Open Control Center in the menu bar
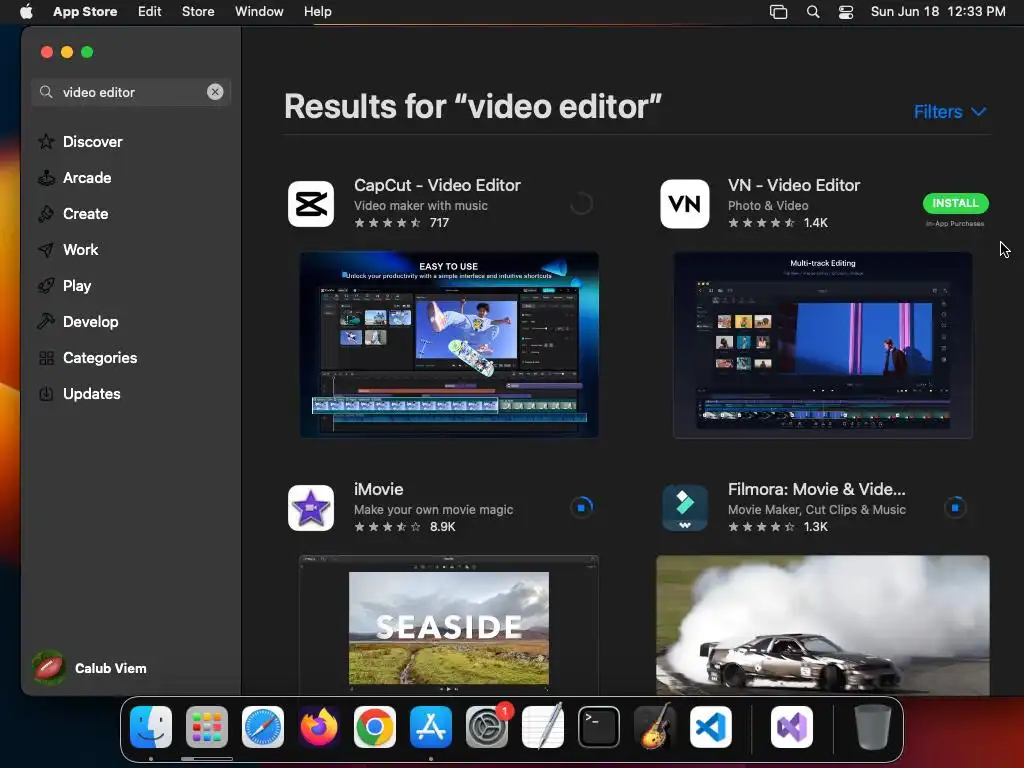This screenshot has height=768, width=1024. click(846, 12)
